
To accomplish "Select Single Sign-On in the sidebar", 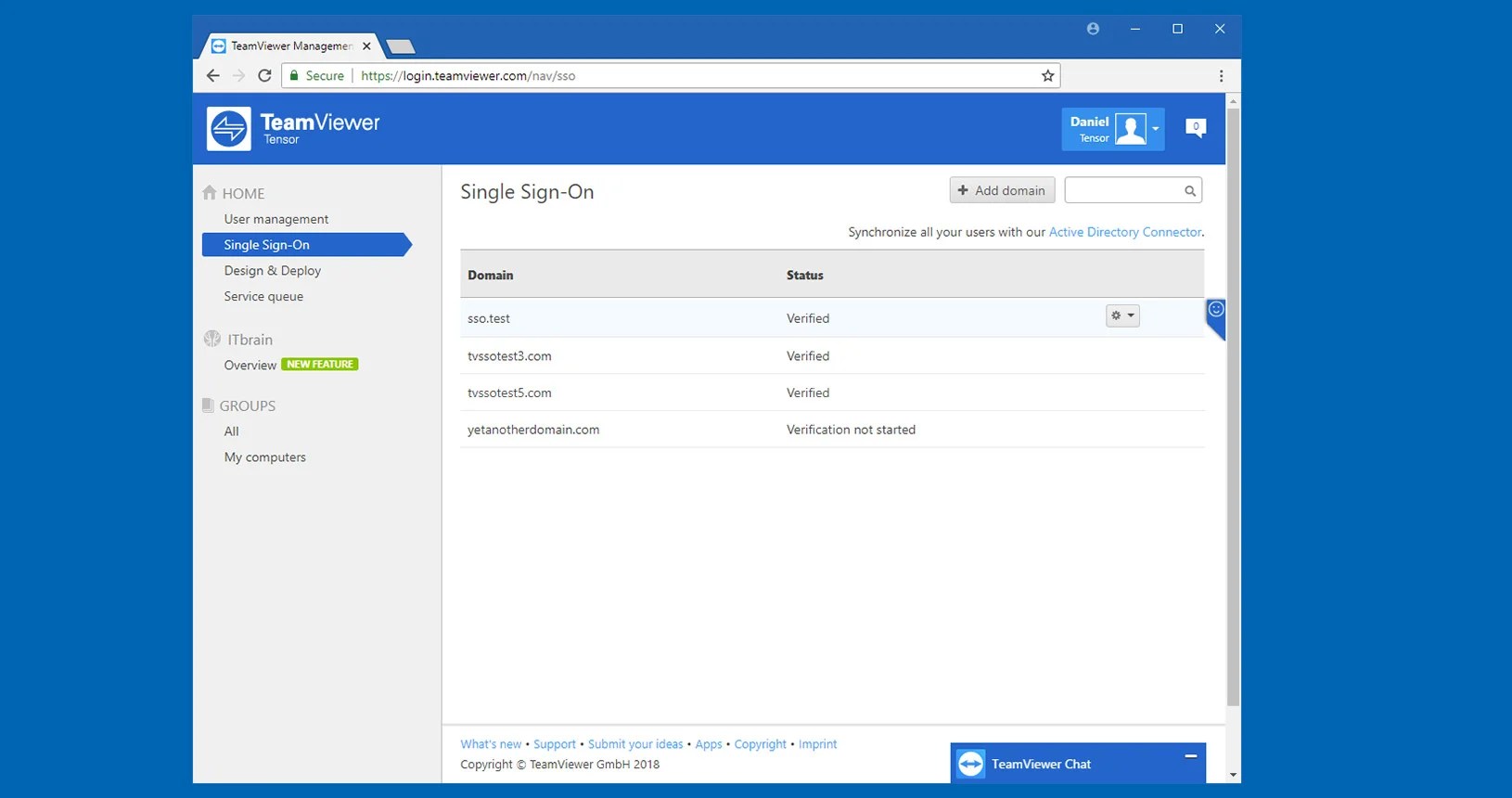I will 306,245.
